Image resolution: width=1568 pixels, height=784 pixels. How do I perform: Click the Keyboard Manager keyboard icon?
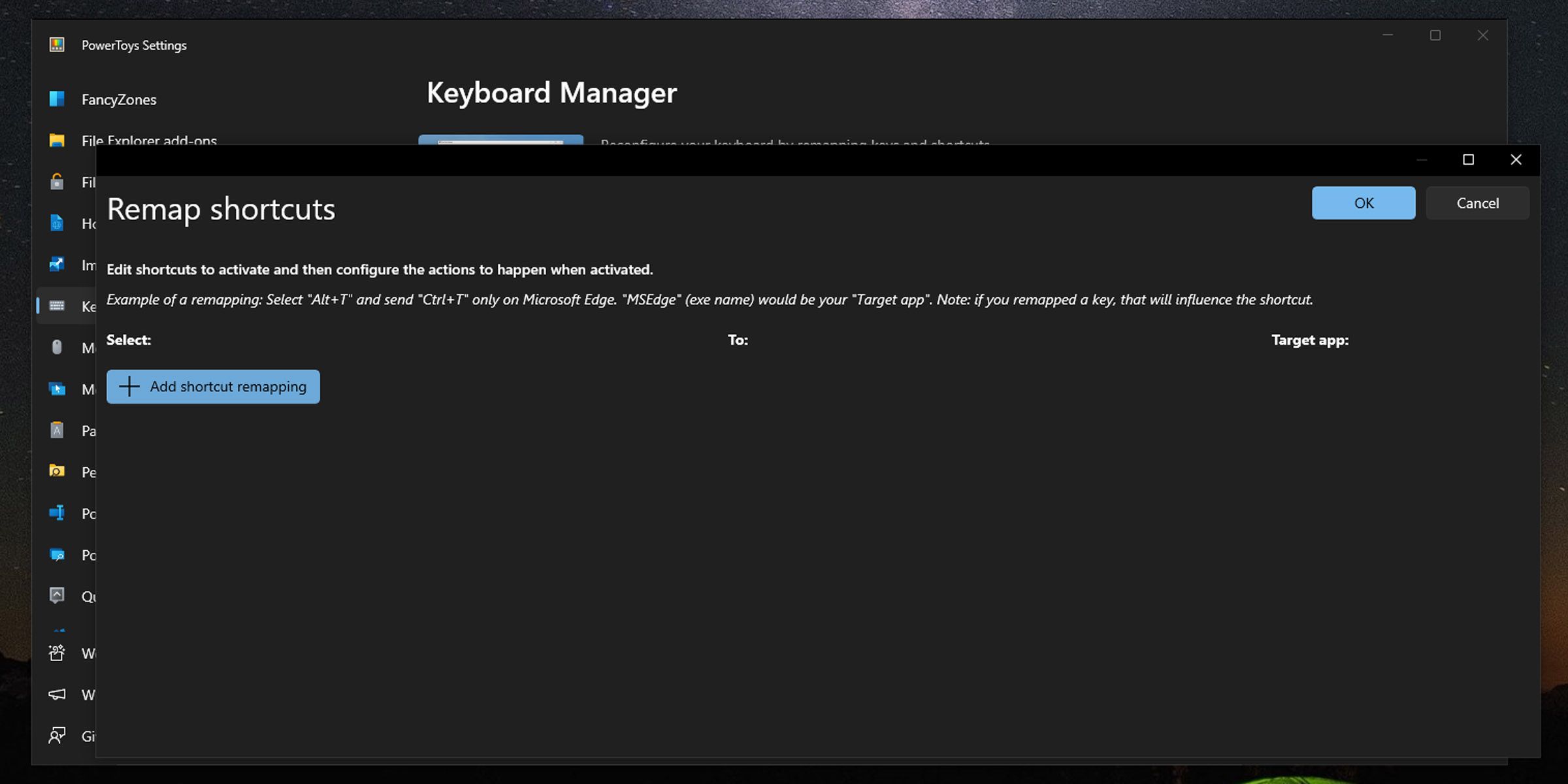pos(57,306)
